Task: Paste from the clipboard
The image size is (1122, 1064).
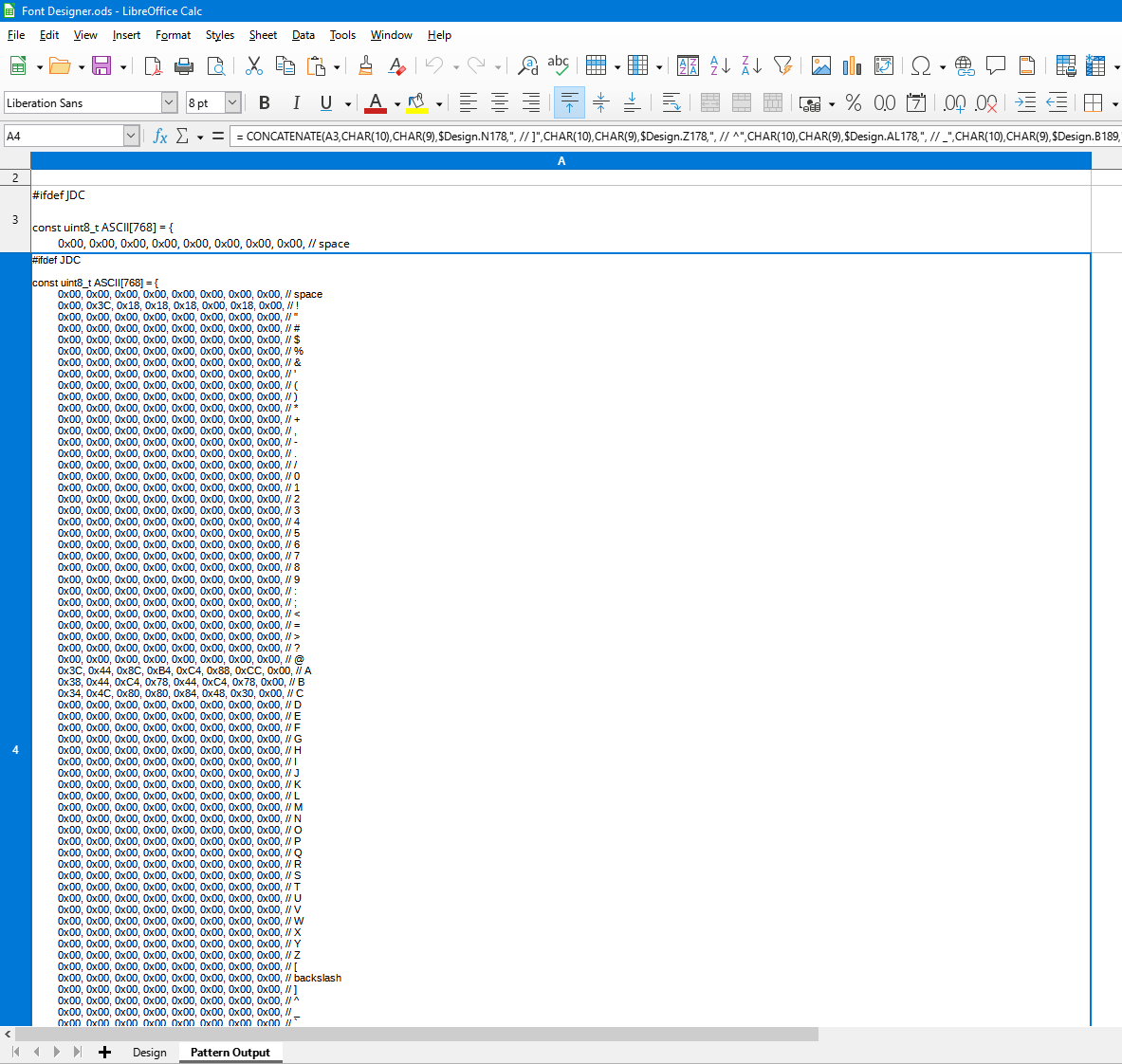Action: click(x=316, y=66)
